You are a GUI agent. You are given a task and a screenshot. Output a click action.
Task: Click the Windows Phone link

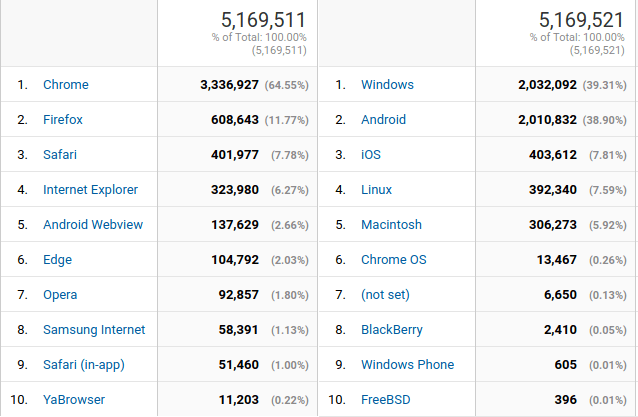click(x=408, y=365)
